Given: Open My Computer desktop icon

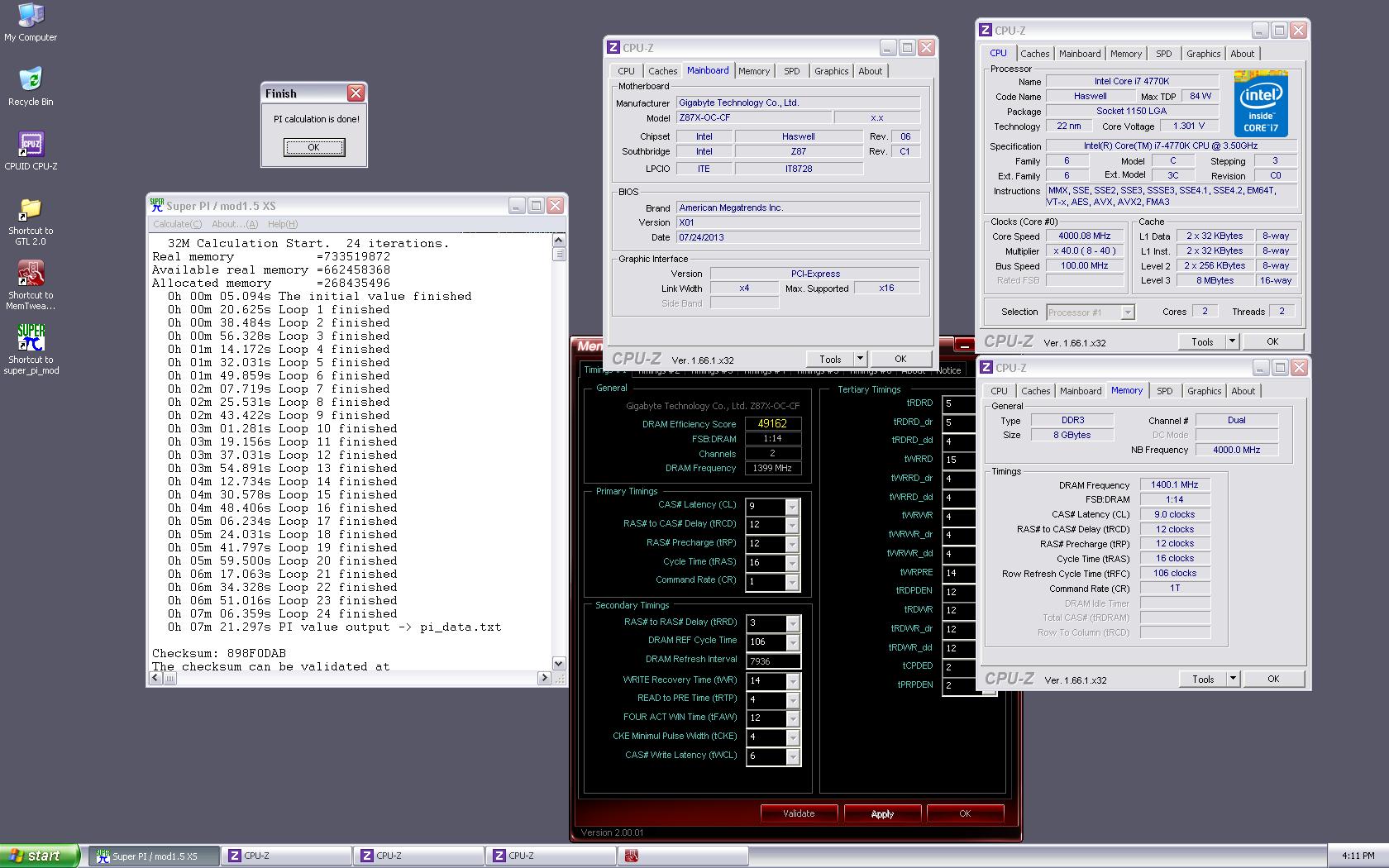Looking at the screenshot, I should (31, 22).
